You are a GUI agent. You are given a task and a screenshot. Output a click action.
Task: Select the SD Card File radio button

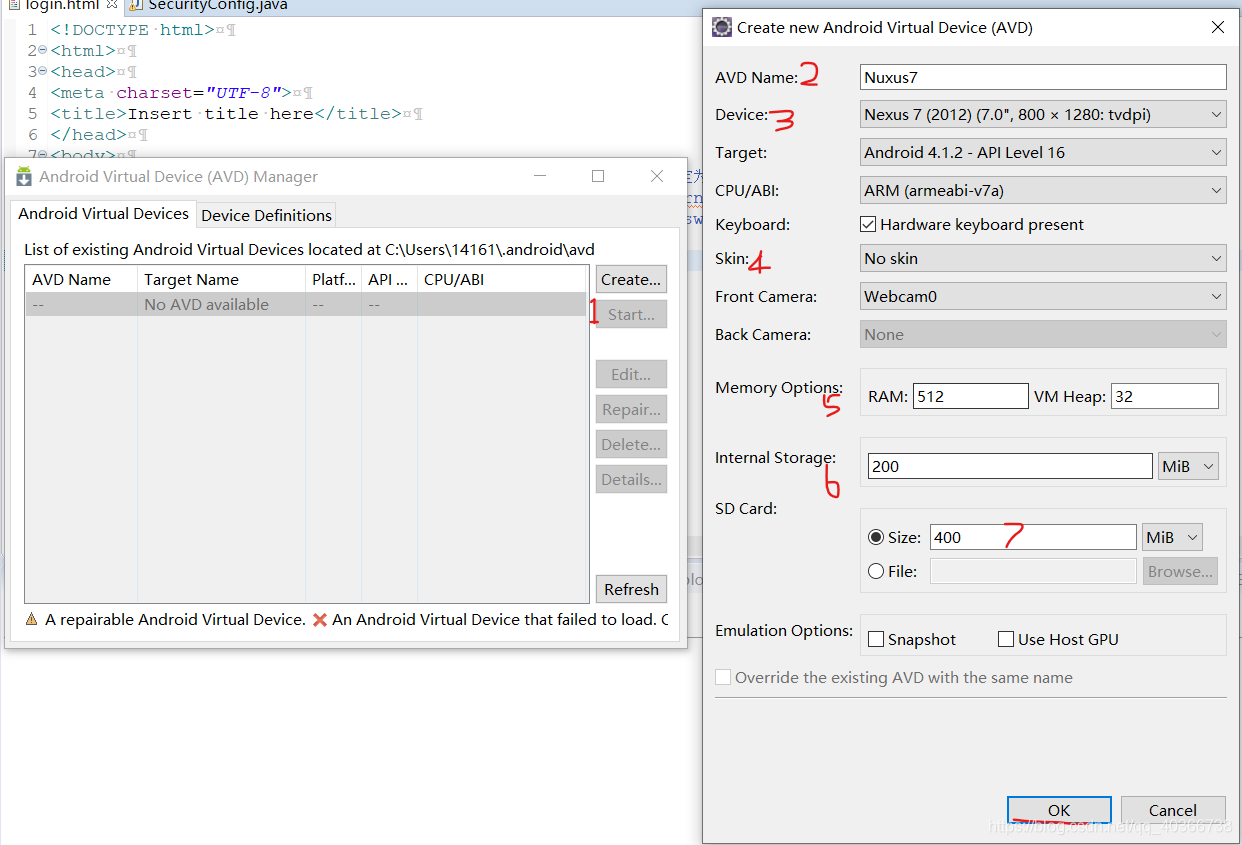click(x=876, y=571)
